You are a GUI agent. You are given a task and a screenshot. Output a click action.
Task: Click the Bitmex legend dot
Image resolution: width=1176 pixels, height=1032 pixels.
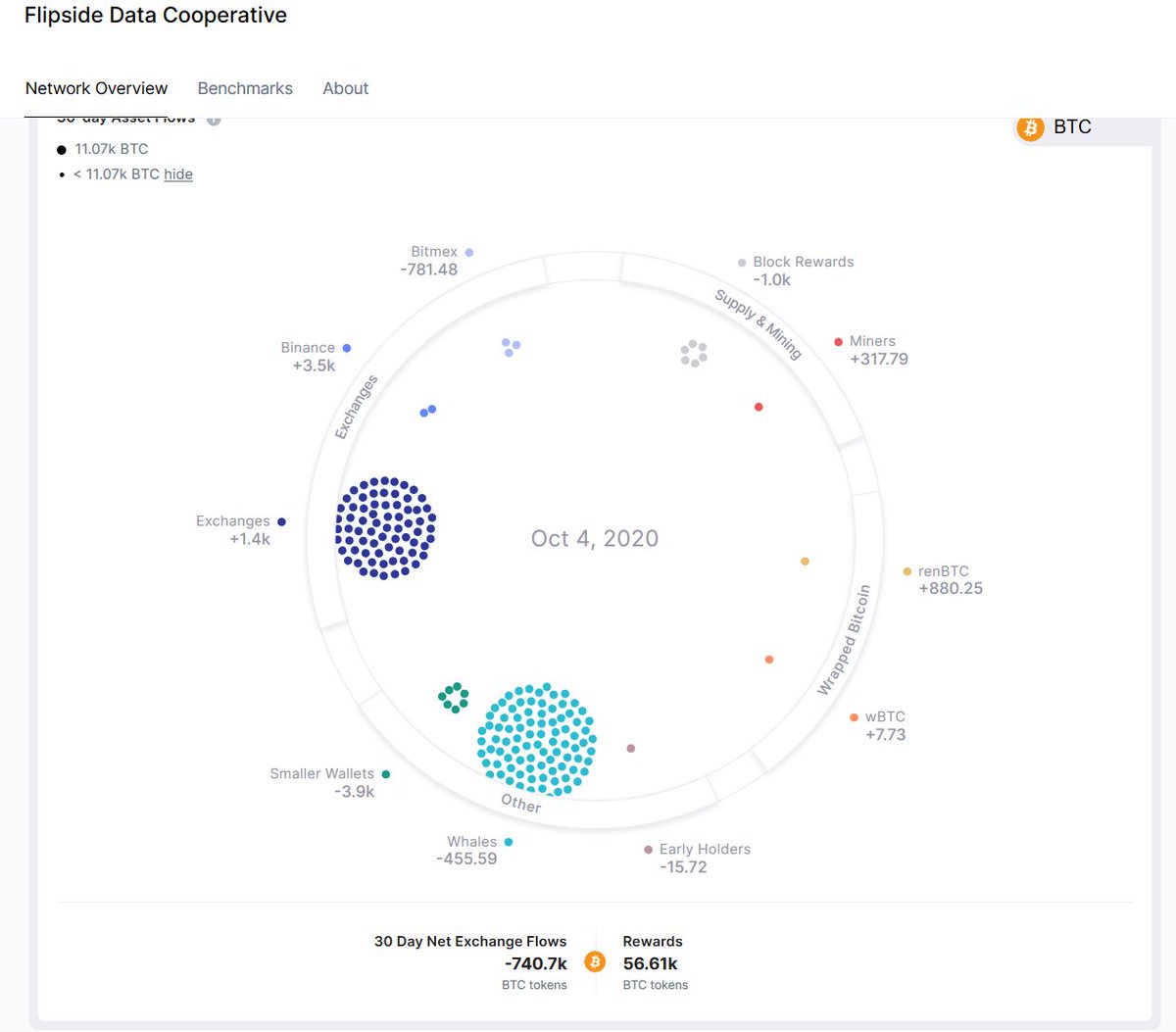coord(469,253)
